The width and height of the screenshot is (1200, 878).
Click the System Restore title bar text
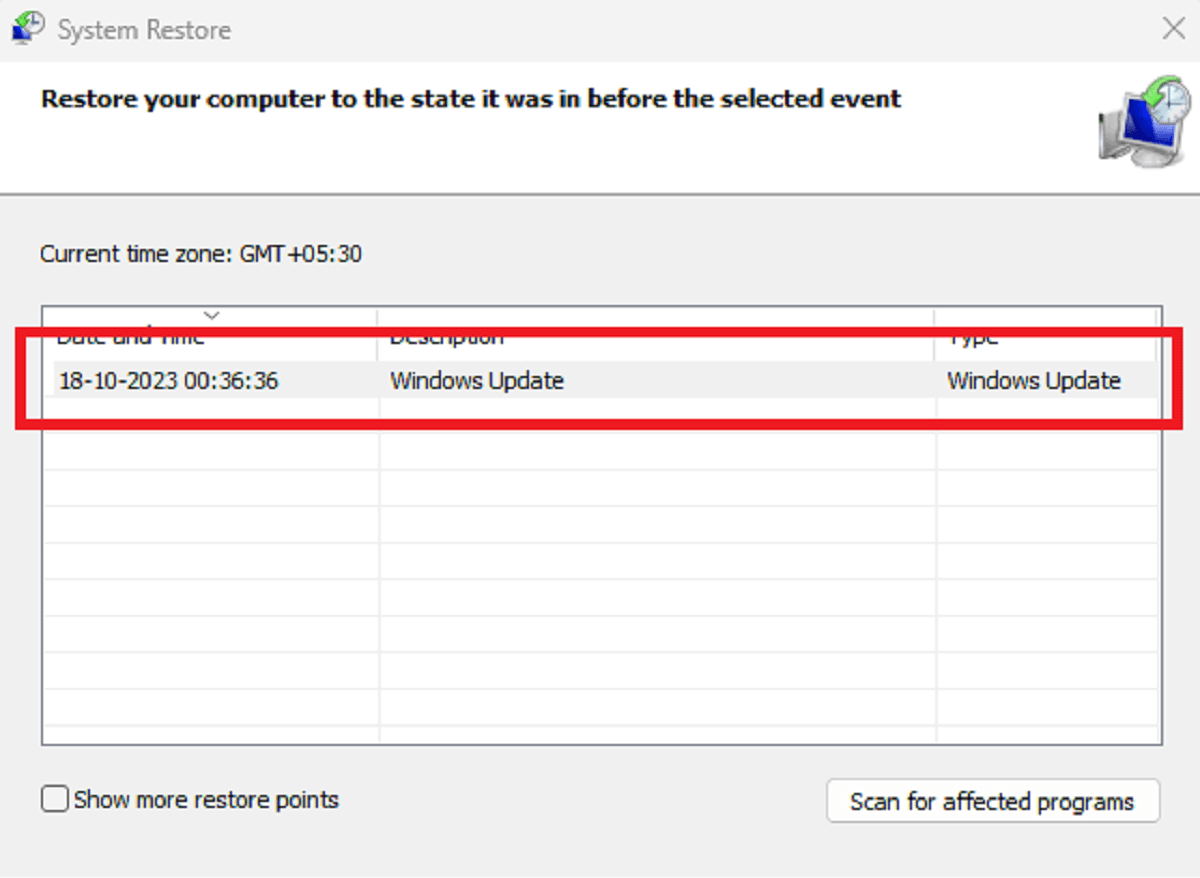144,30
